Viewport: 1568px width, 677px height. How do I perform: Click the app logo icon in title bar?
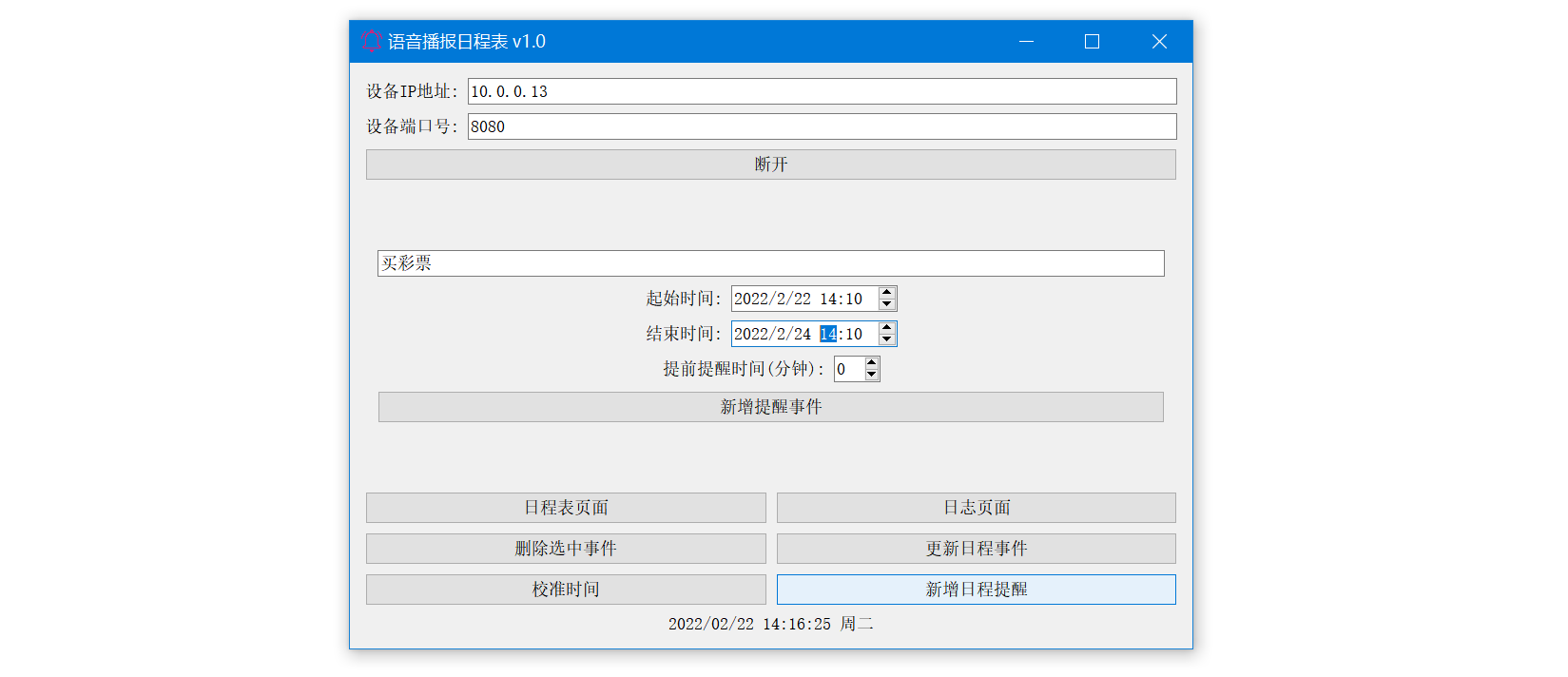point(371,41)
